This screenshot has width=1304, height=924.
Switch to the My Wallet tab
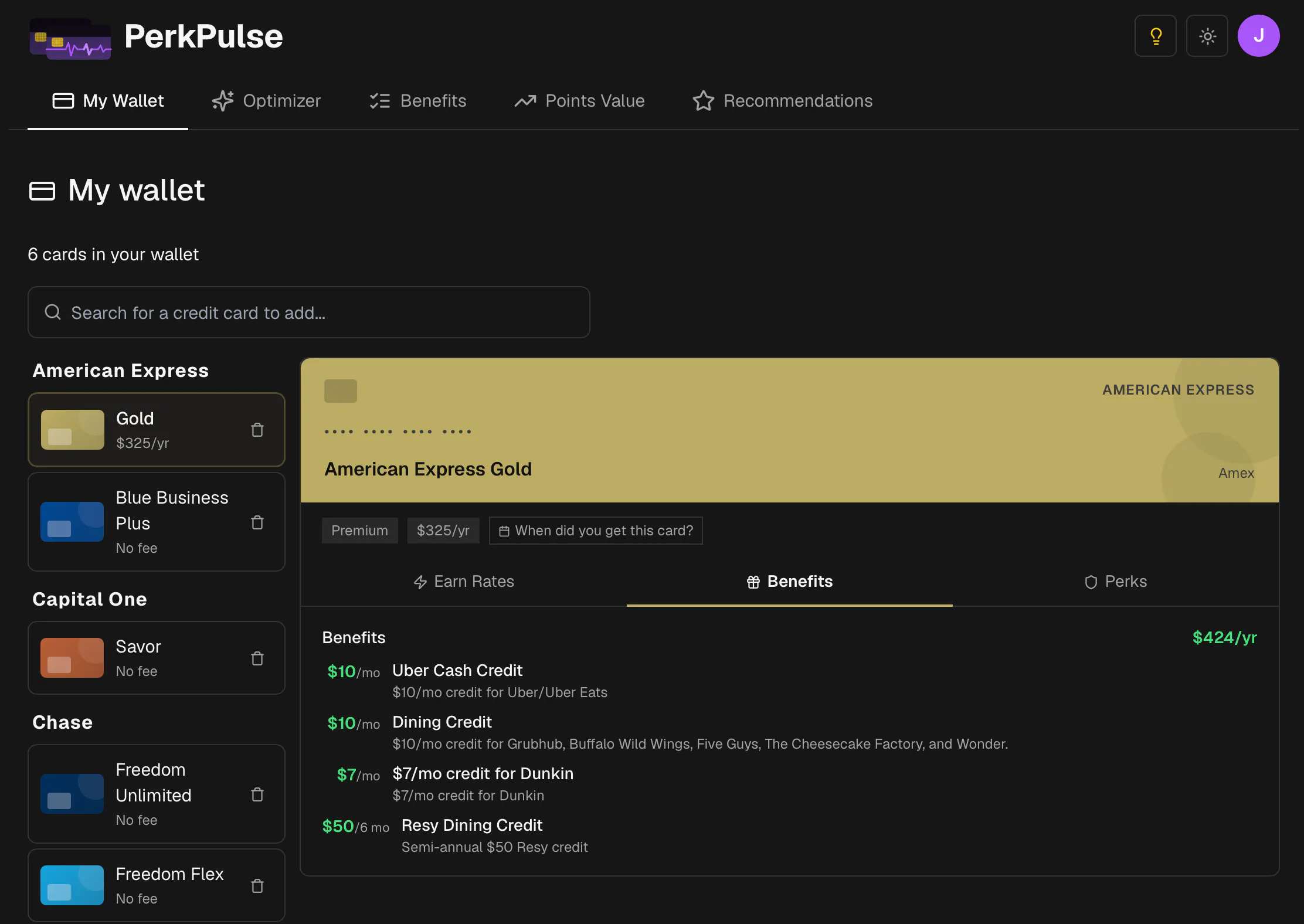pos(108,101)
